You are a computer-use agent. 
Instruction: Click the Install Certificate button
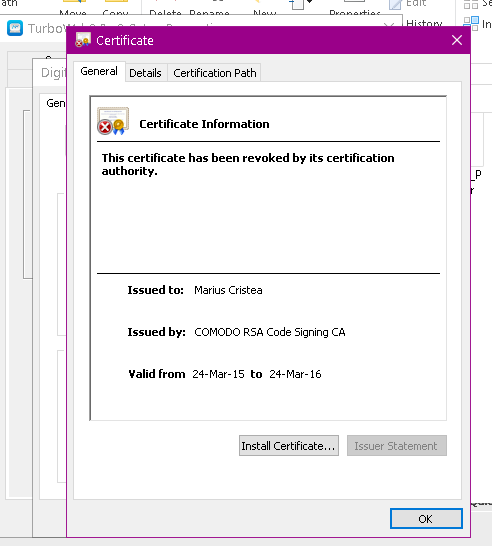(289, 445)
